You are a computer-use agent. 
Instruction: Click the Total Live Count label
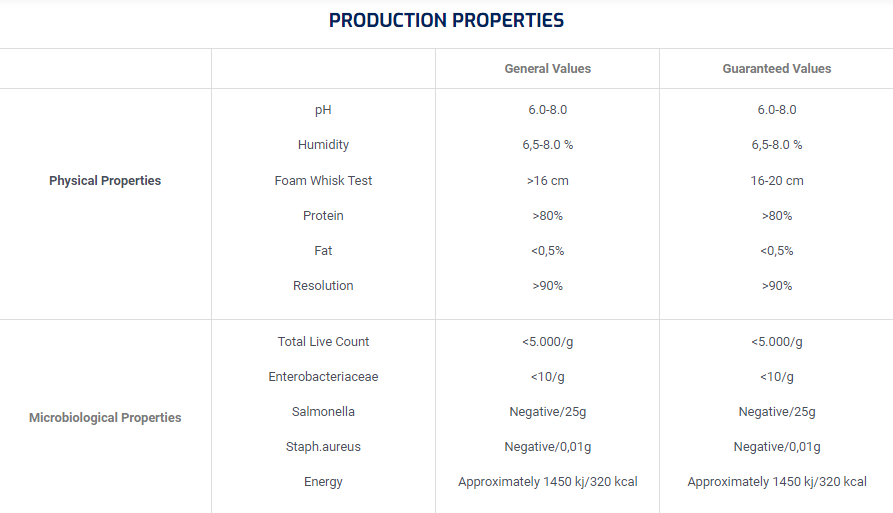(323, 342)
